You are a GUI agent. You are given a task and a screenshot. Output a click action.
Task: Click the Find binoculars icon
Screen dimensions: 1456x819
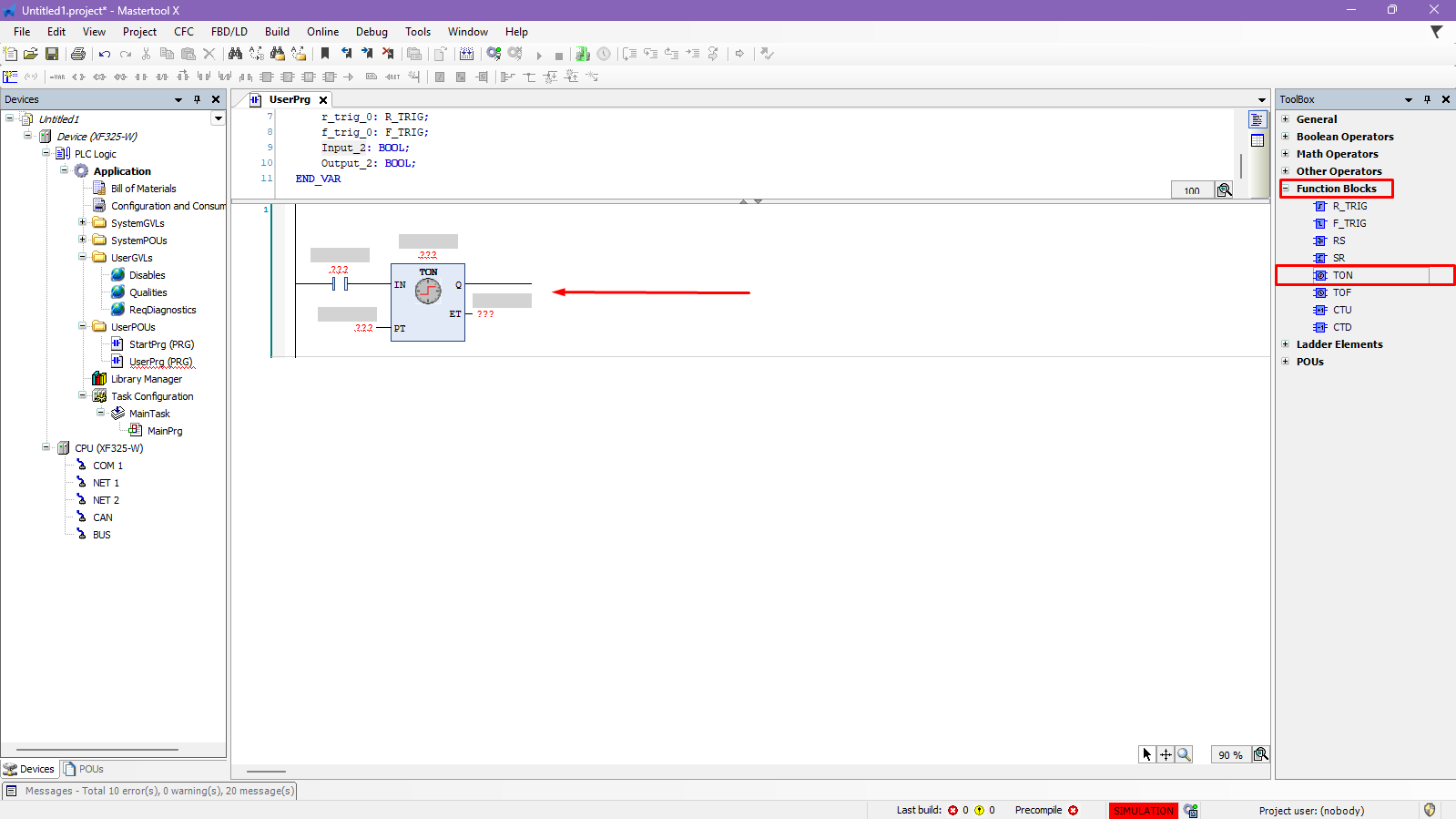tap(235, 54)
